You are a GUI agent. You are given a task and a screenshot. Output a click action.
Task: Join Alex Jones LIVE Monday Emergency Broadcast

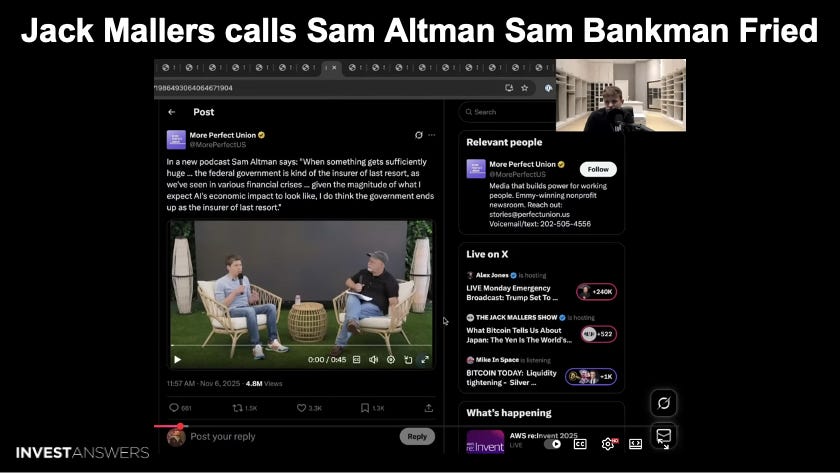click(x=512, y=292)
